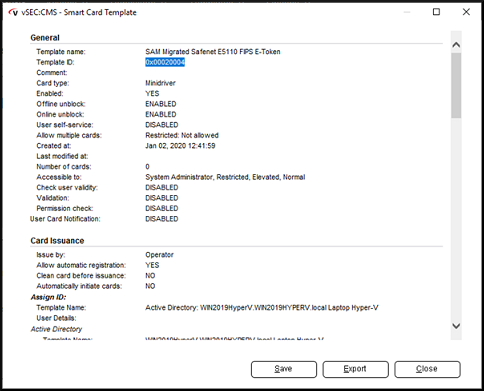Click the Save button
484x391 pixels.
(x=284, y=369)
